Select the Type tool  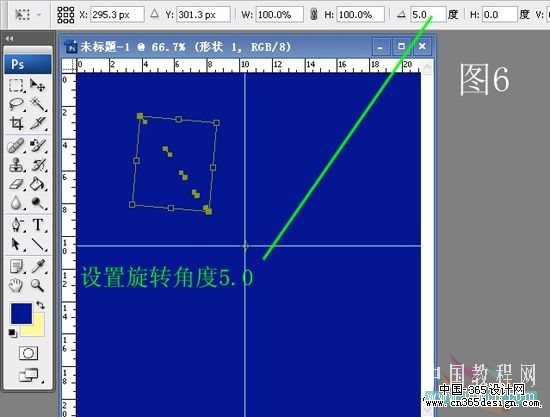pyautogui.click(x=38, y=225)
